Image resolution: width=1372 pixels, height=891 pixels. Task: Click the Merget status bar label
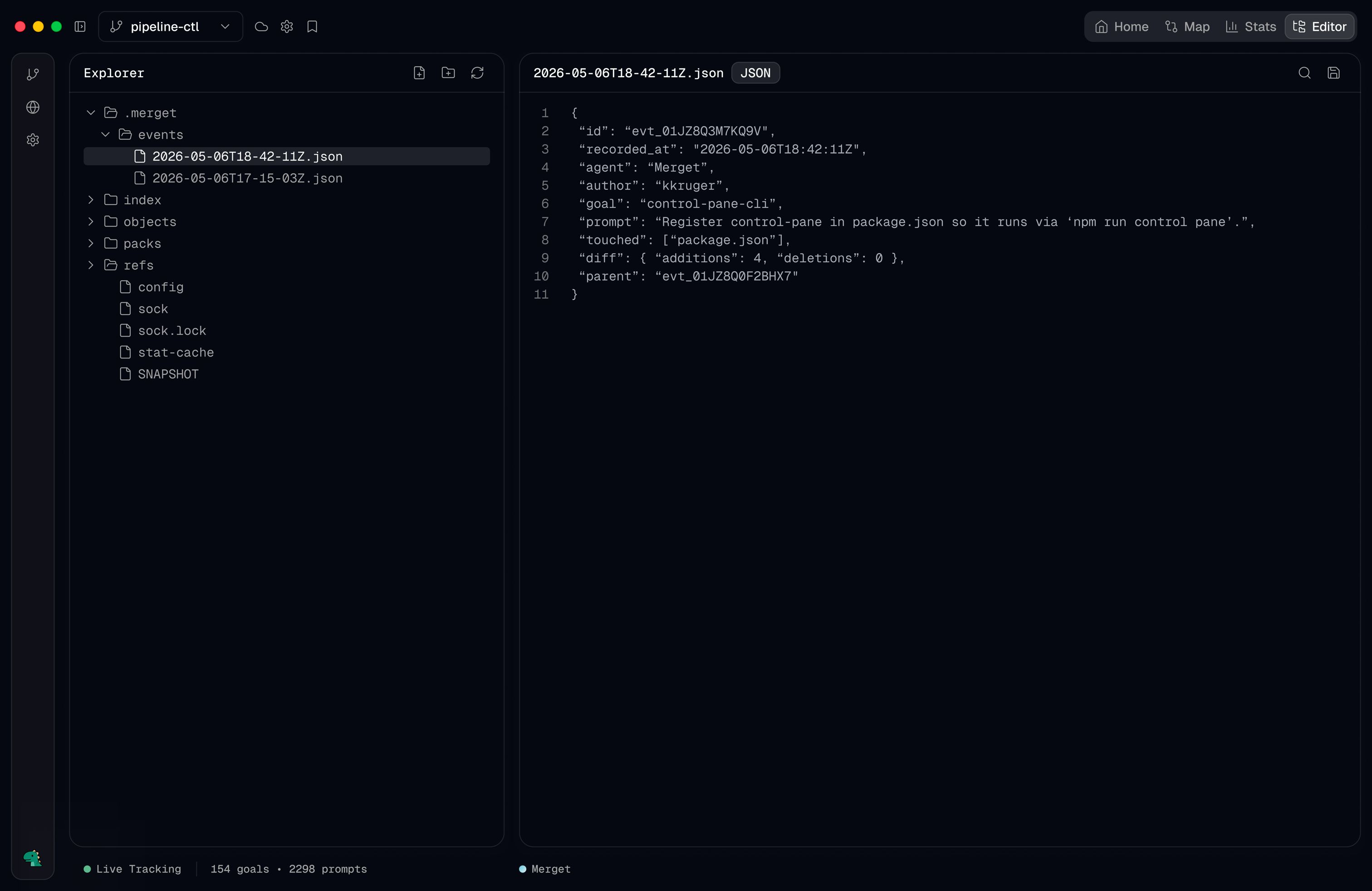[545, 869]
